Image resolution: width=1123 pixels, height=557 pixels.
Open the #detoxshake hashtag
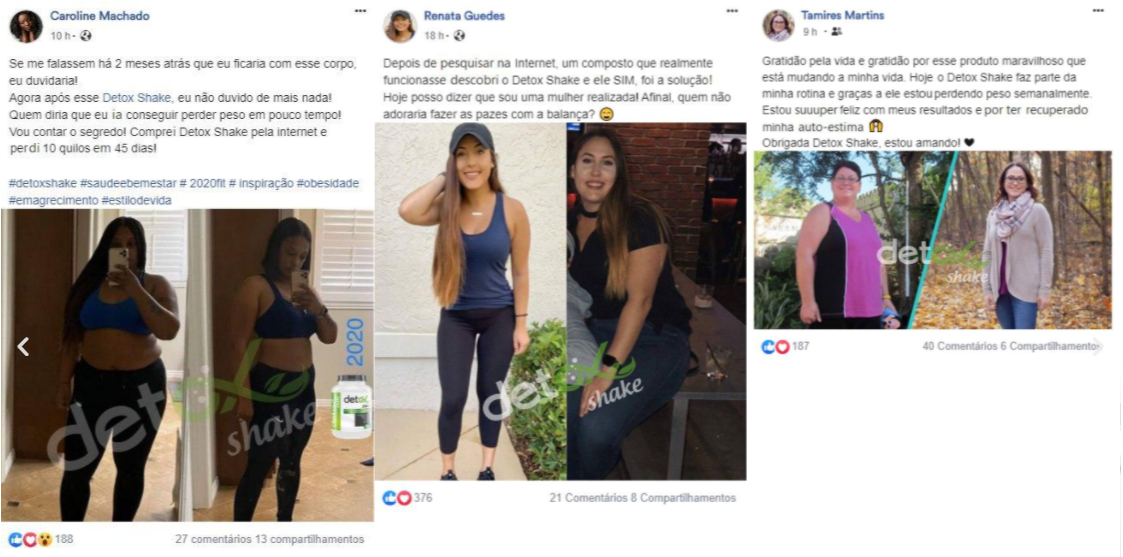pyautogui.click(x=43, y=183)
